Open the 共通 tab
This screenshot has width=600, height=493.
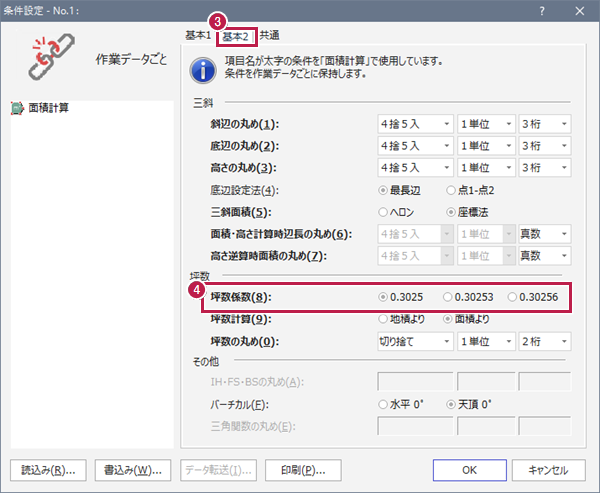(269, 35)
